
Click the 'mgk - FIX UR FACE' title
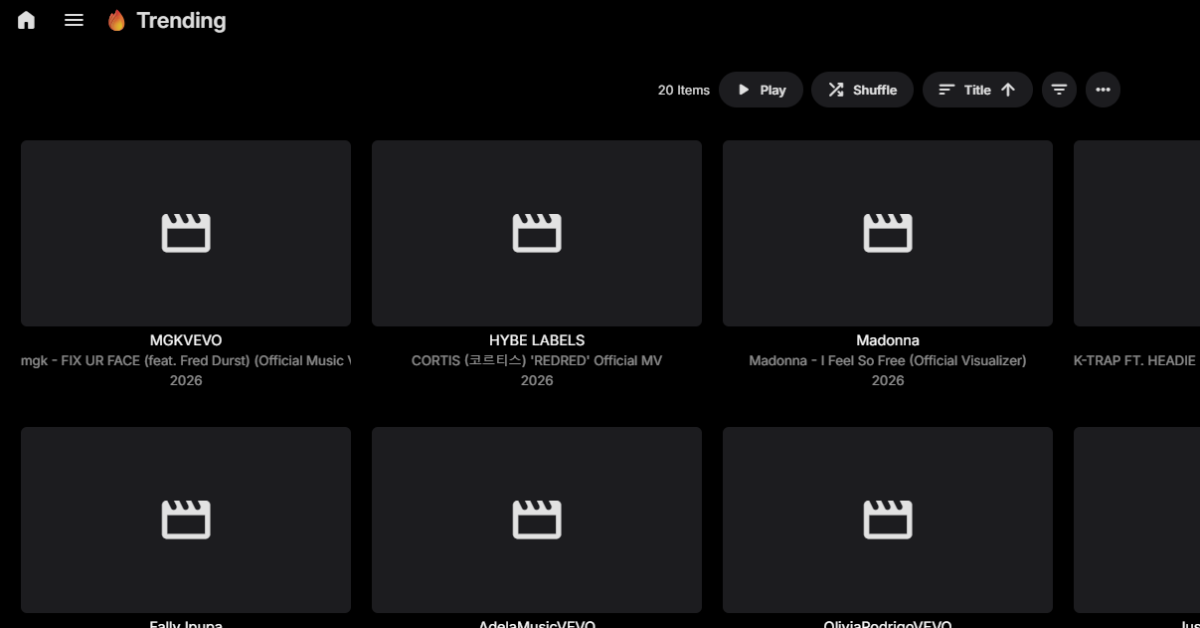pos(186,360)
